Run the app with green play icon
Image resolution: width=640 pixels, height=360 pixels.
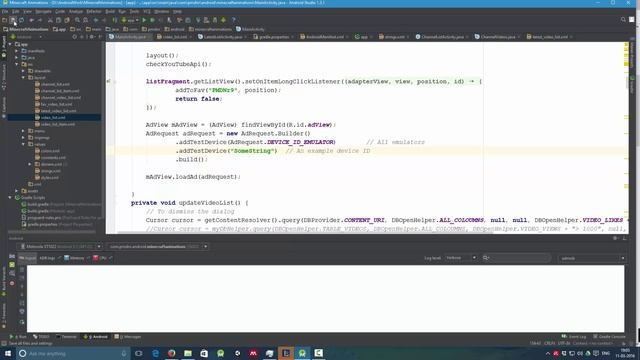point(144,20)
